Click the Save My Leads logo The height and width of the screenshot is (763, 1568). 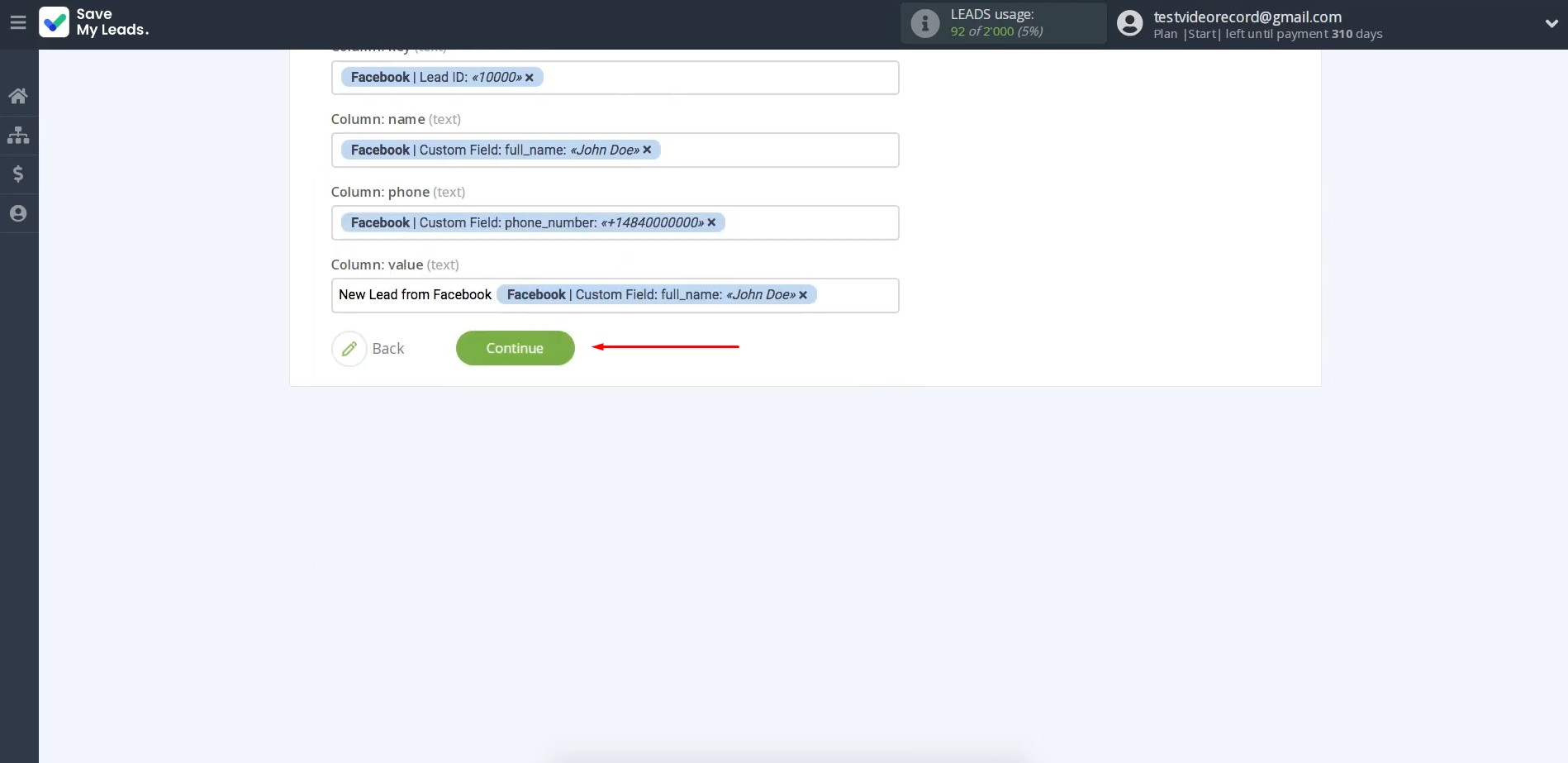coord(94,22)
